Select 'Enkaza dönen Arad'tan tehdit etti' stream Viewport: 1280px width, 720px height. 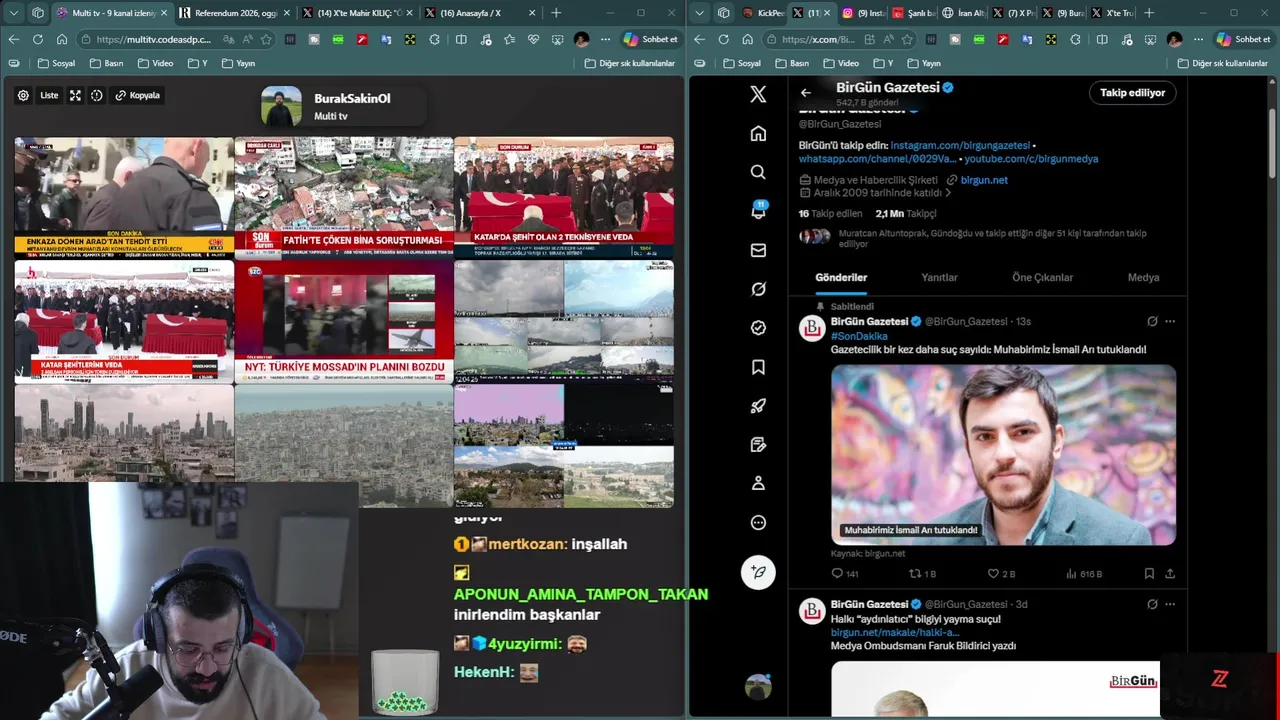point(124,197)
